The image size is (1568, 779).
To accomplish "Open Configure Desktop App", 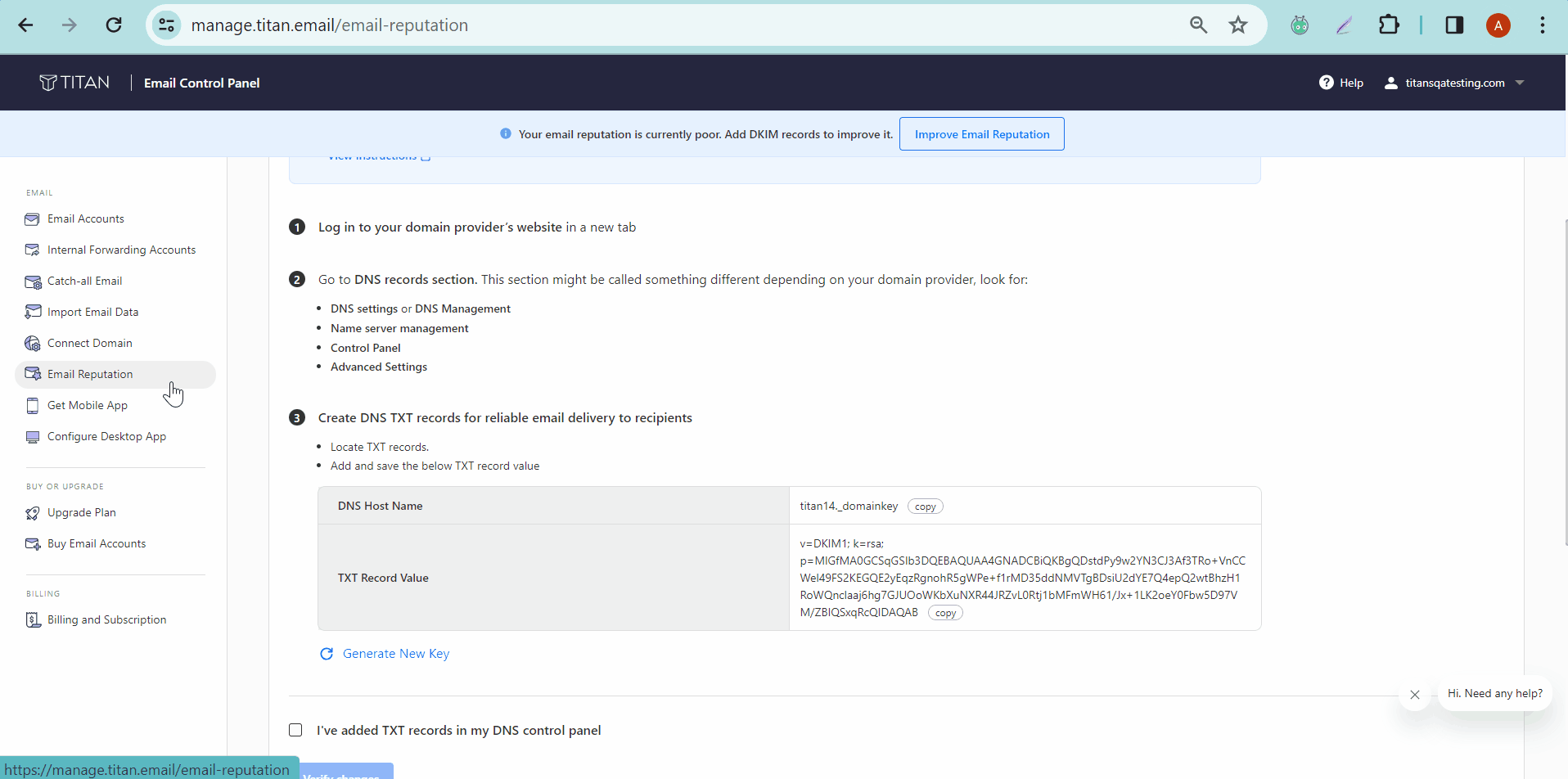I will 106,436.
